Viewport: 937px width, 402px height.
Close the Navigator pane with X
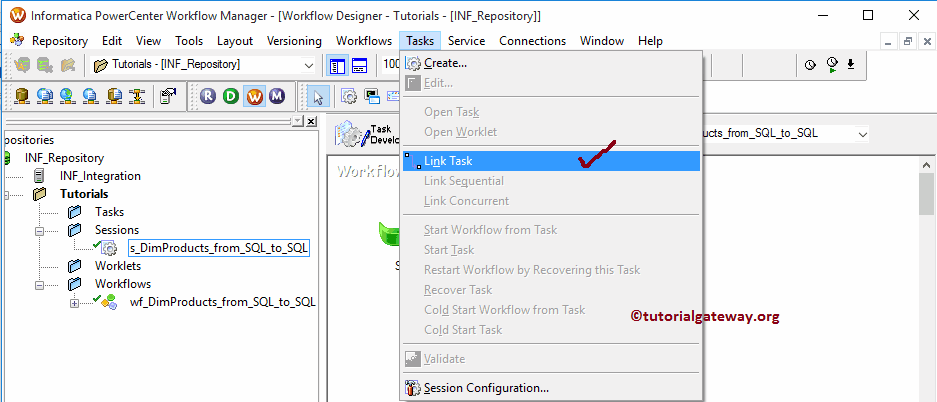(311, 121)
